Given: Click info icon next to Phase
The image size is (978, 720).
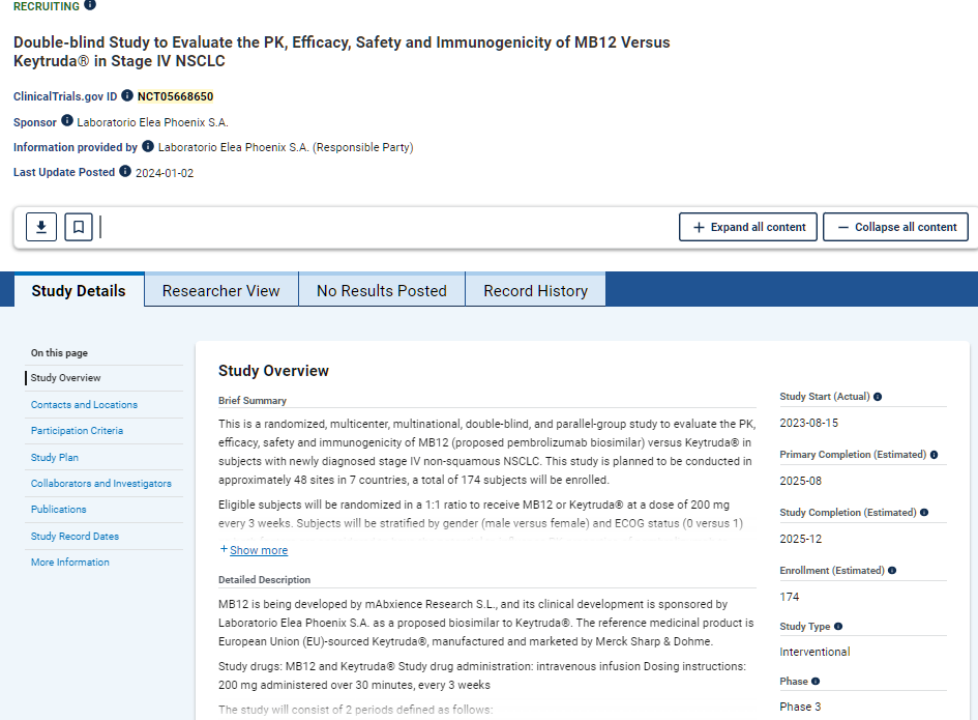Looking at the screenshot, I should [x=815, y=681].
